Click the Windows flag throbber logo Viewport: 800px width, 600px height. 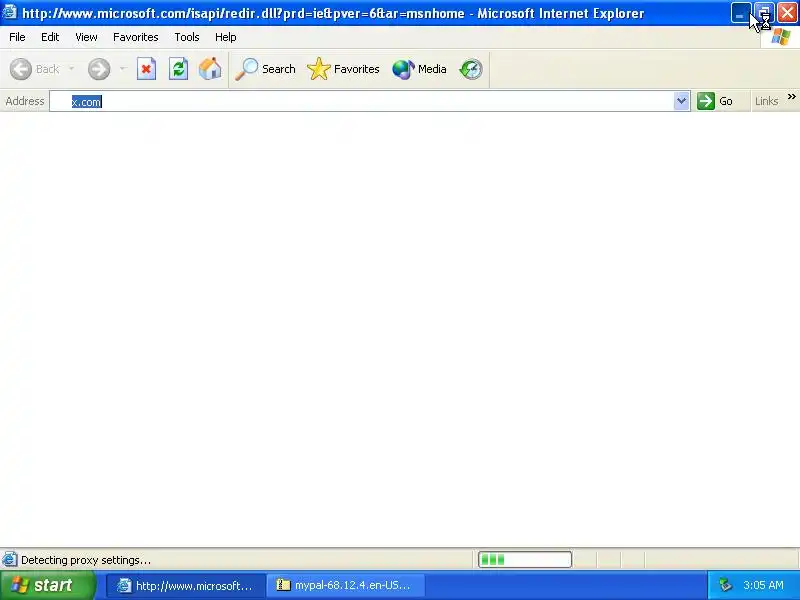tap(781, 37)
